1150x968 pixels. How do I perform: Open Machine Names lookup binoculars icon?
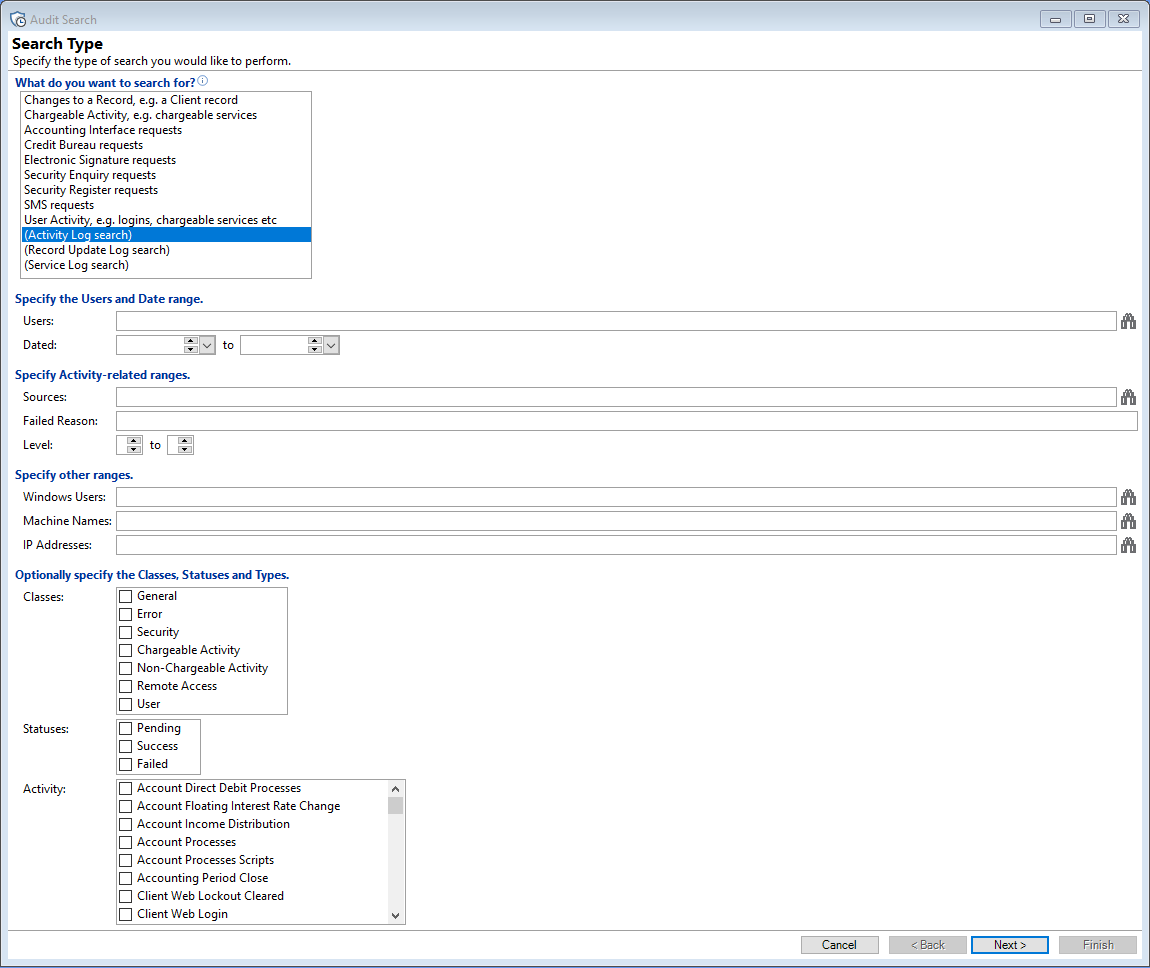coord(1128,521)
